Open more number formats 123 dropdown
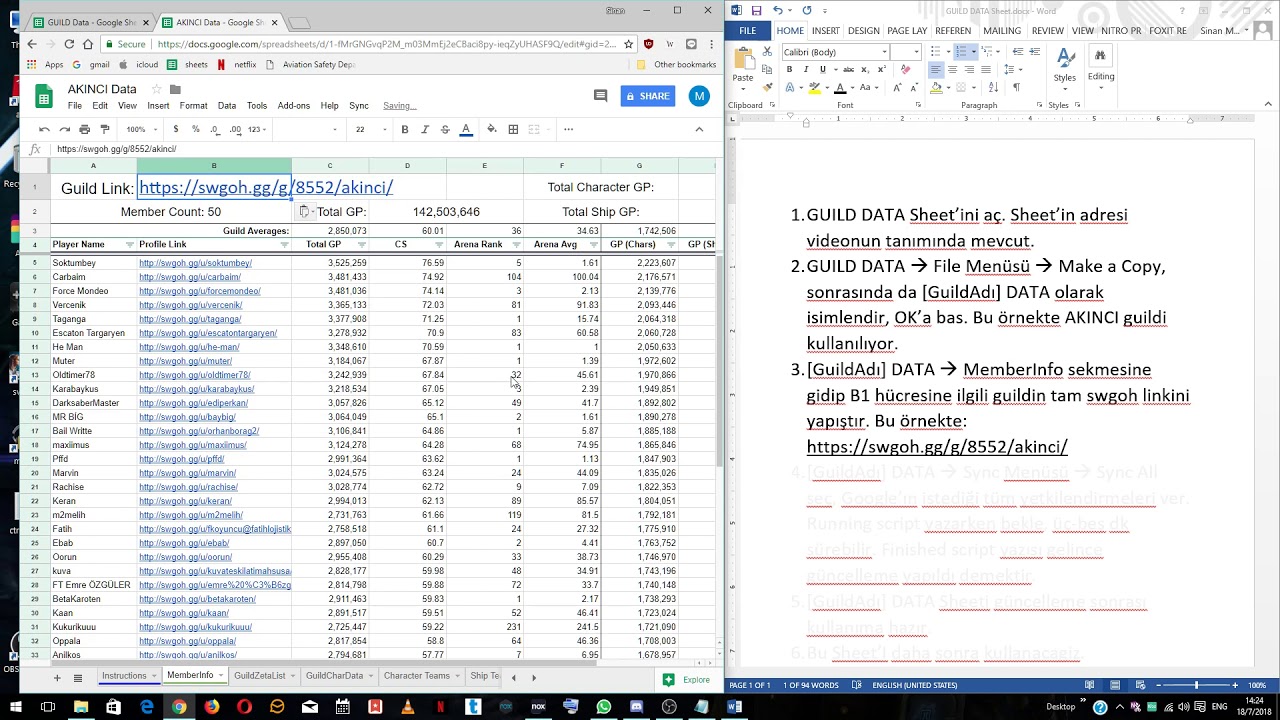 (x=258, y=129)
